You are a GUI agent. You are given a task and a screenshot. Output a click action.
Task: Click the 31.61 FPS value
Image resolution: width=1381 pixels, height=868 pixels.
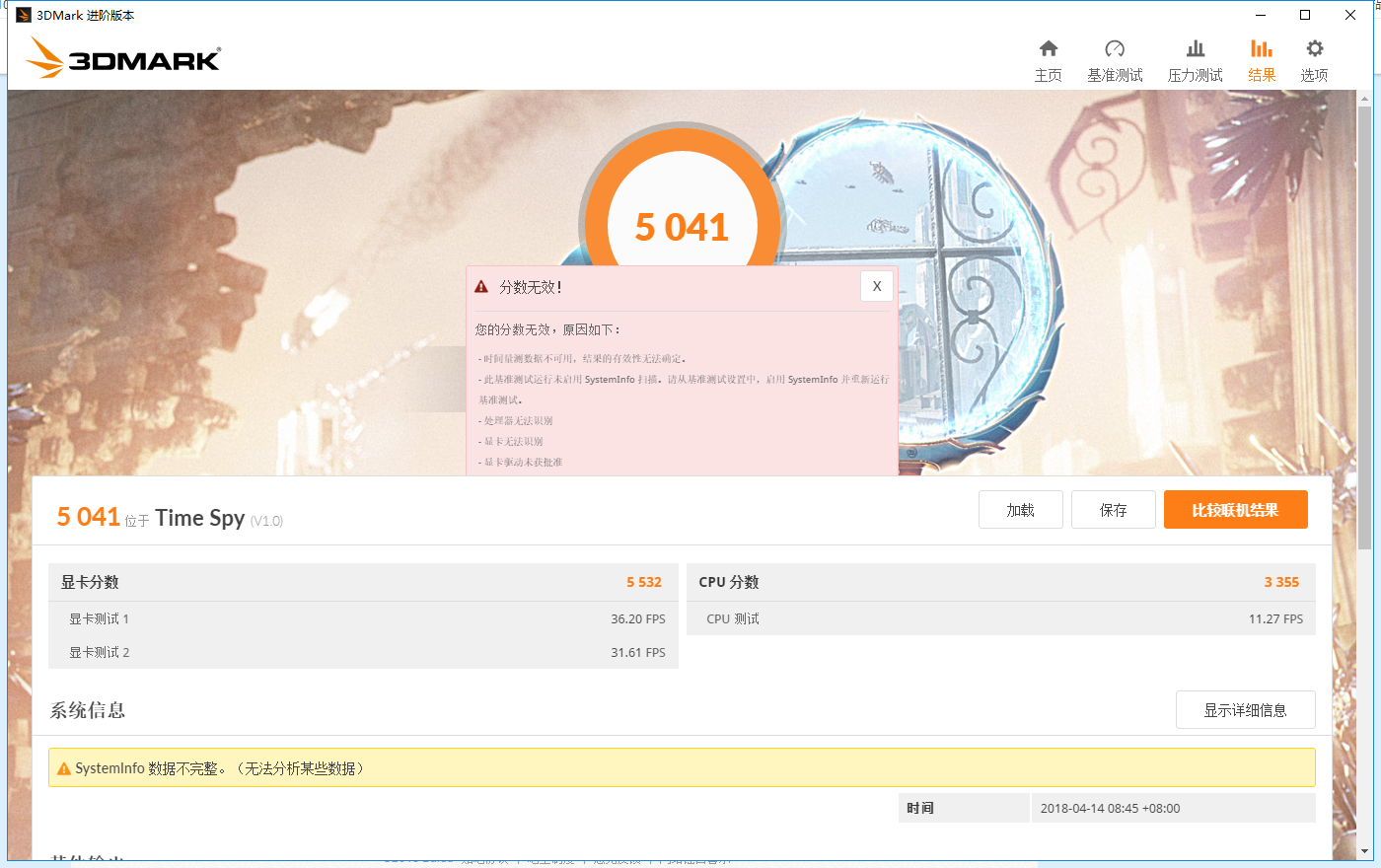pos(638,653)
